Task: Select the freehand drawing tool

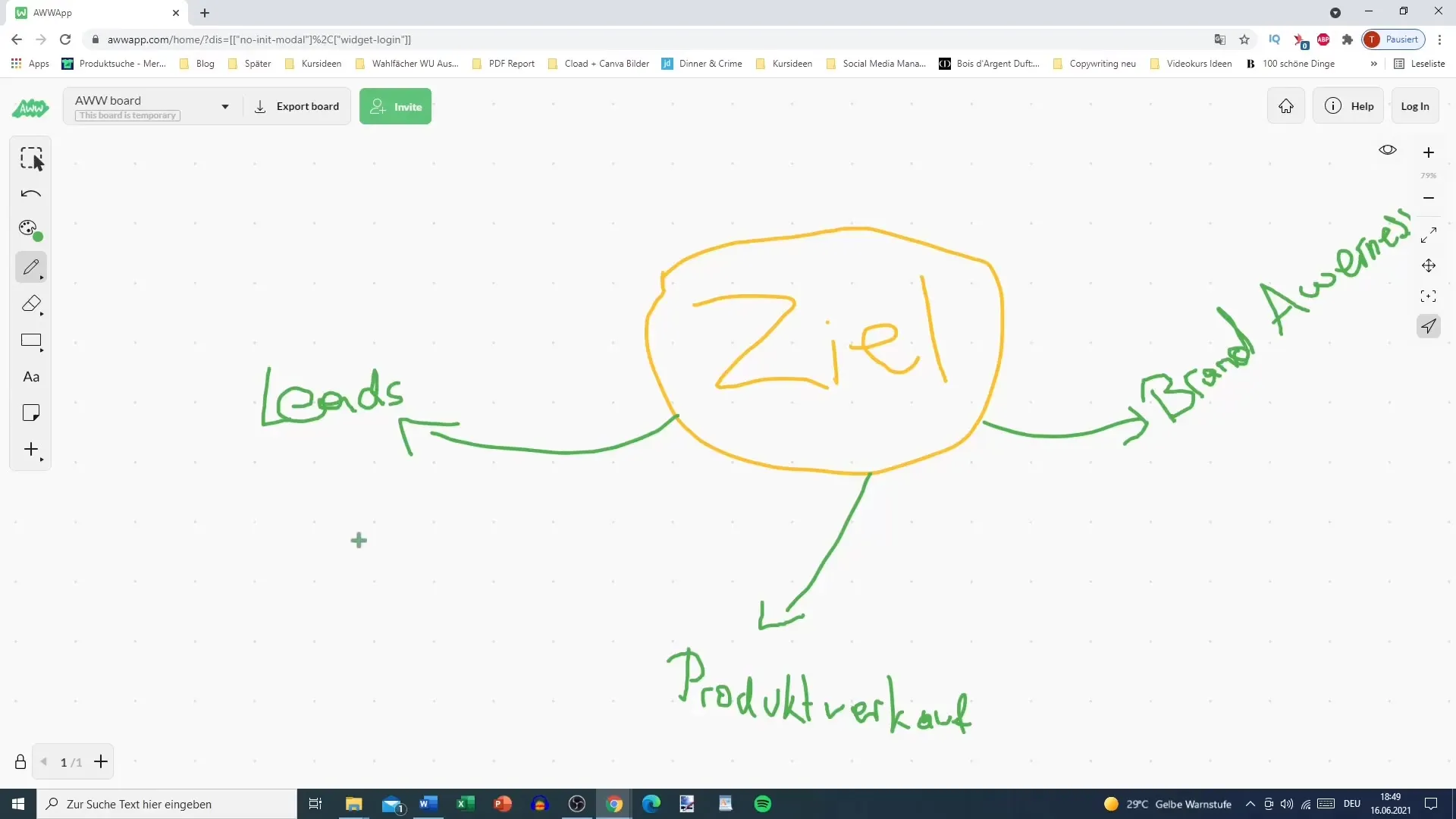Action: [31, 267]
